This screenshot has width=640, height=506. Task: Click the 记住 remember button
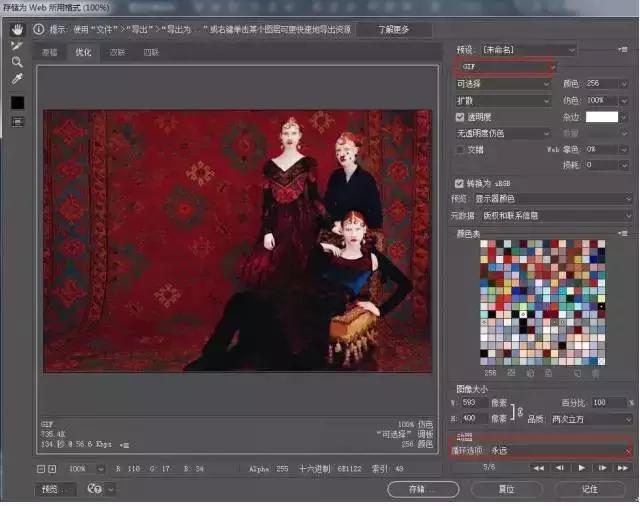(x=589, y=489)
